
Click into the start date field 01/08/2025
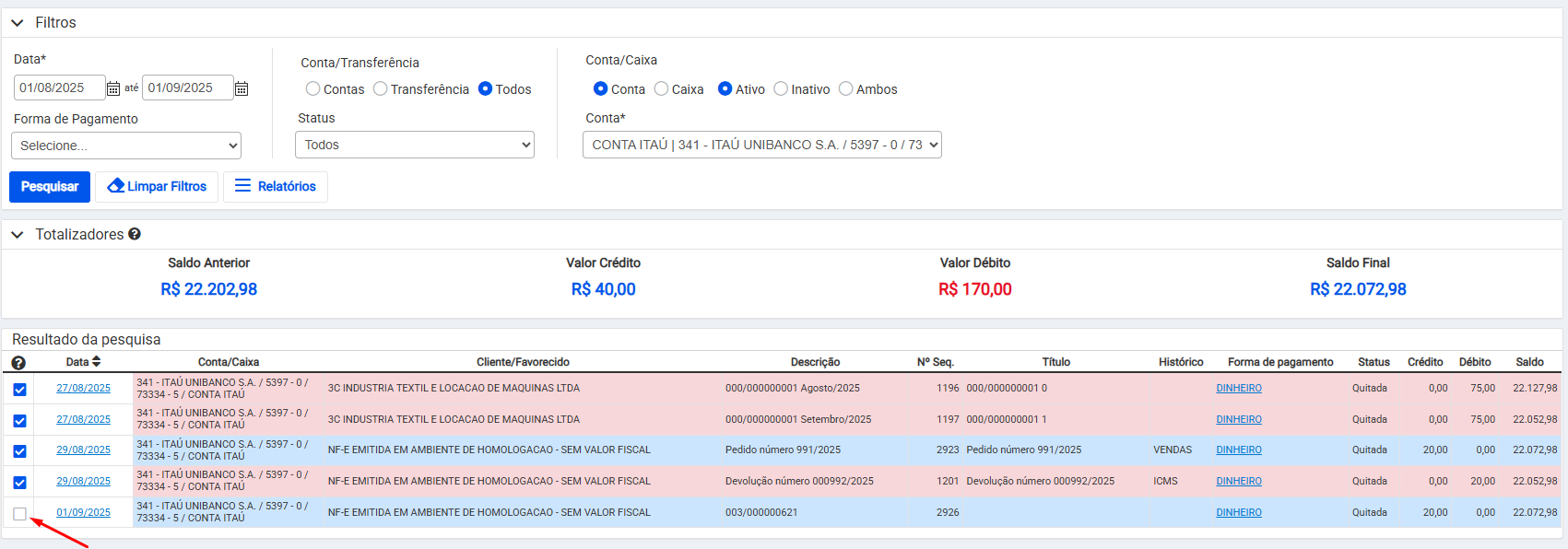click(58, 88)
